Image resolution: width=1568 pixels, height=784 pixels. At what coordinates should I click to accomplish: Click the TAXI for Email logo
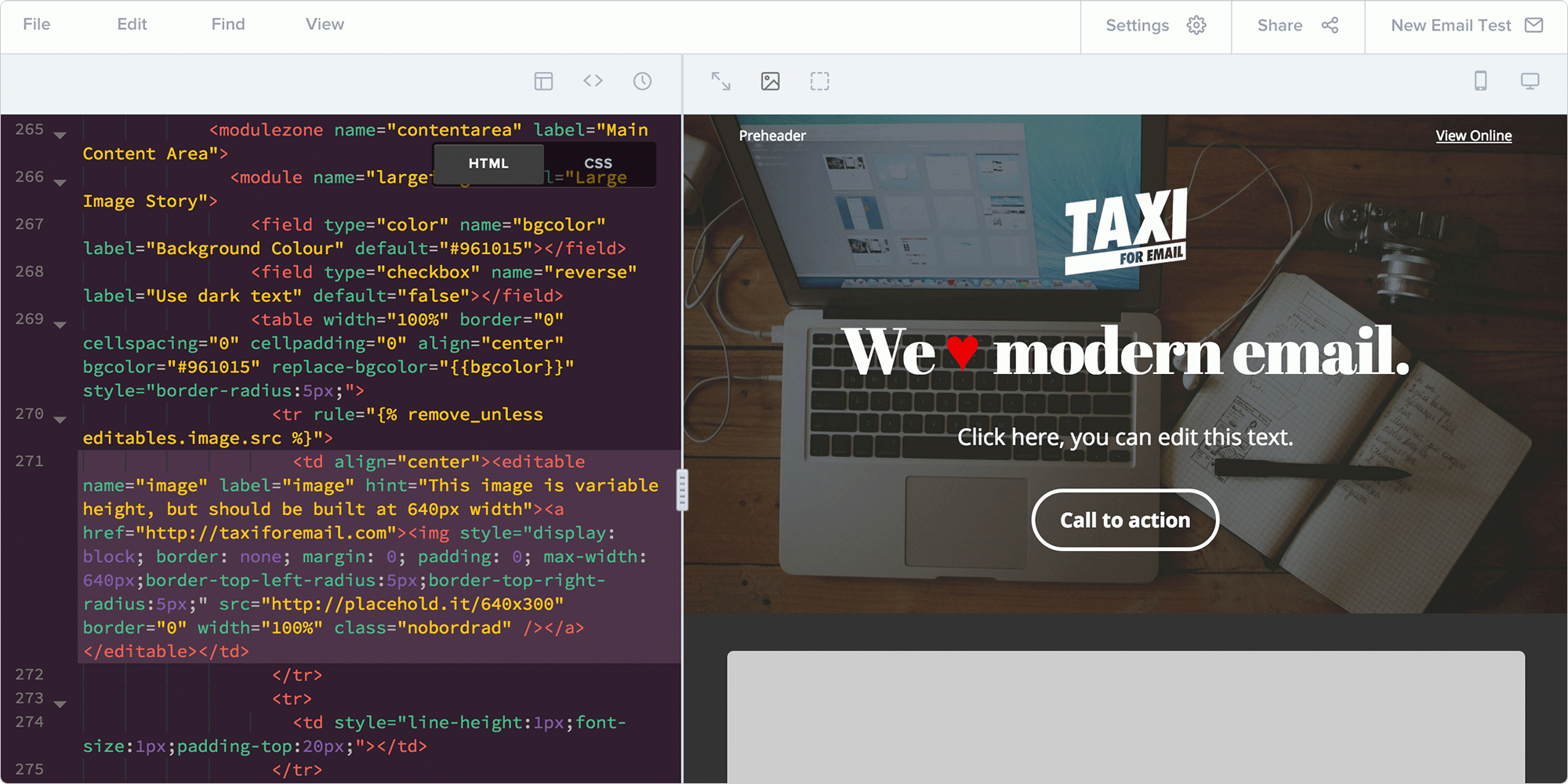1126,231
